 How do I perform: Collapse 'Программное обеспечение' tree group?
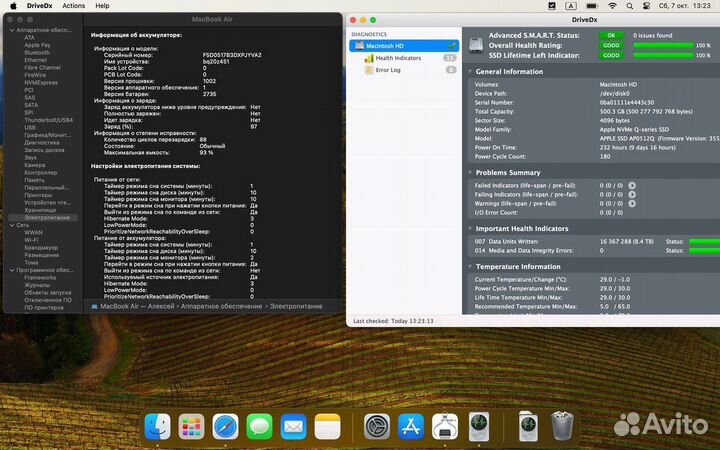[x=12, y=270]
